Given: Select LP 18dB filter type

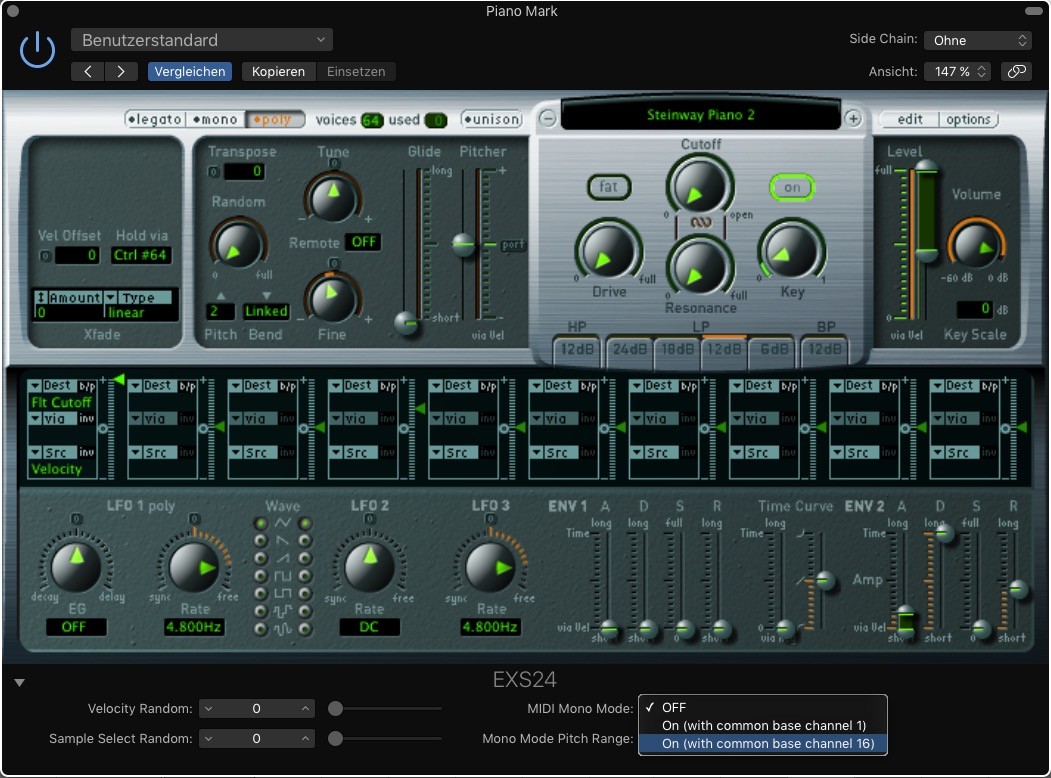Looking at the screenshot, I should [x=678, y=349].
